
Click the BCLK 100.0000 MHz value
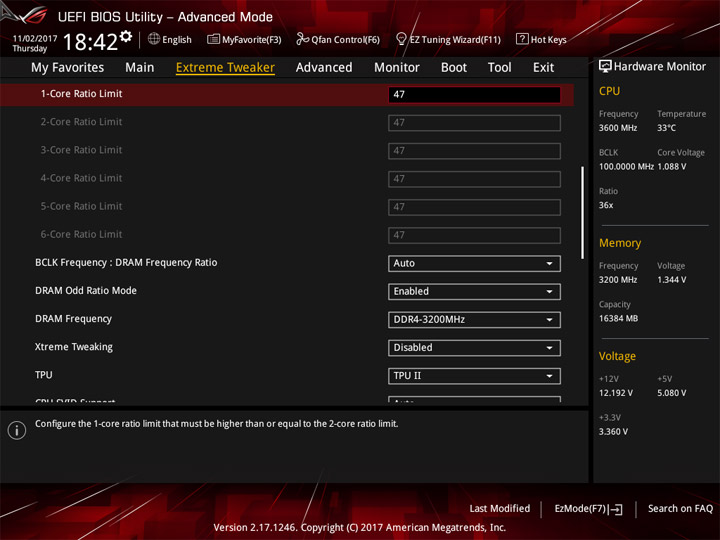point(626,167)
